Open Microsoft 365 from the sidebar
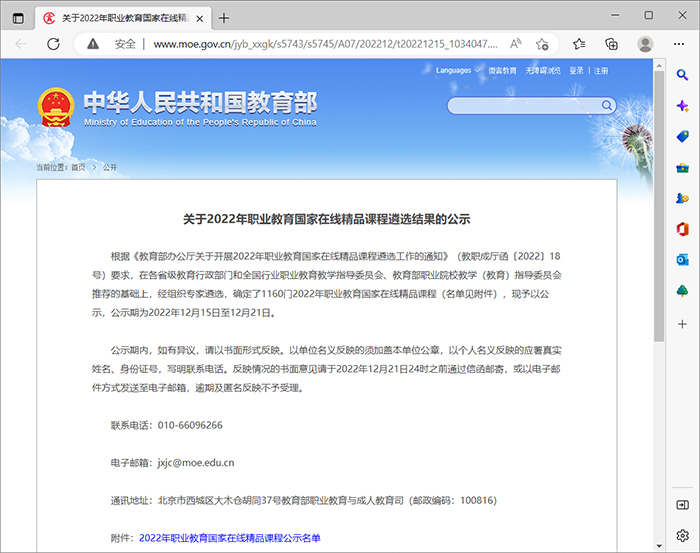 tap(682, 229)
